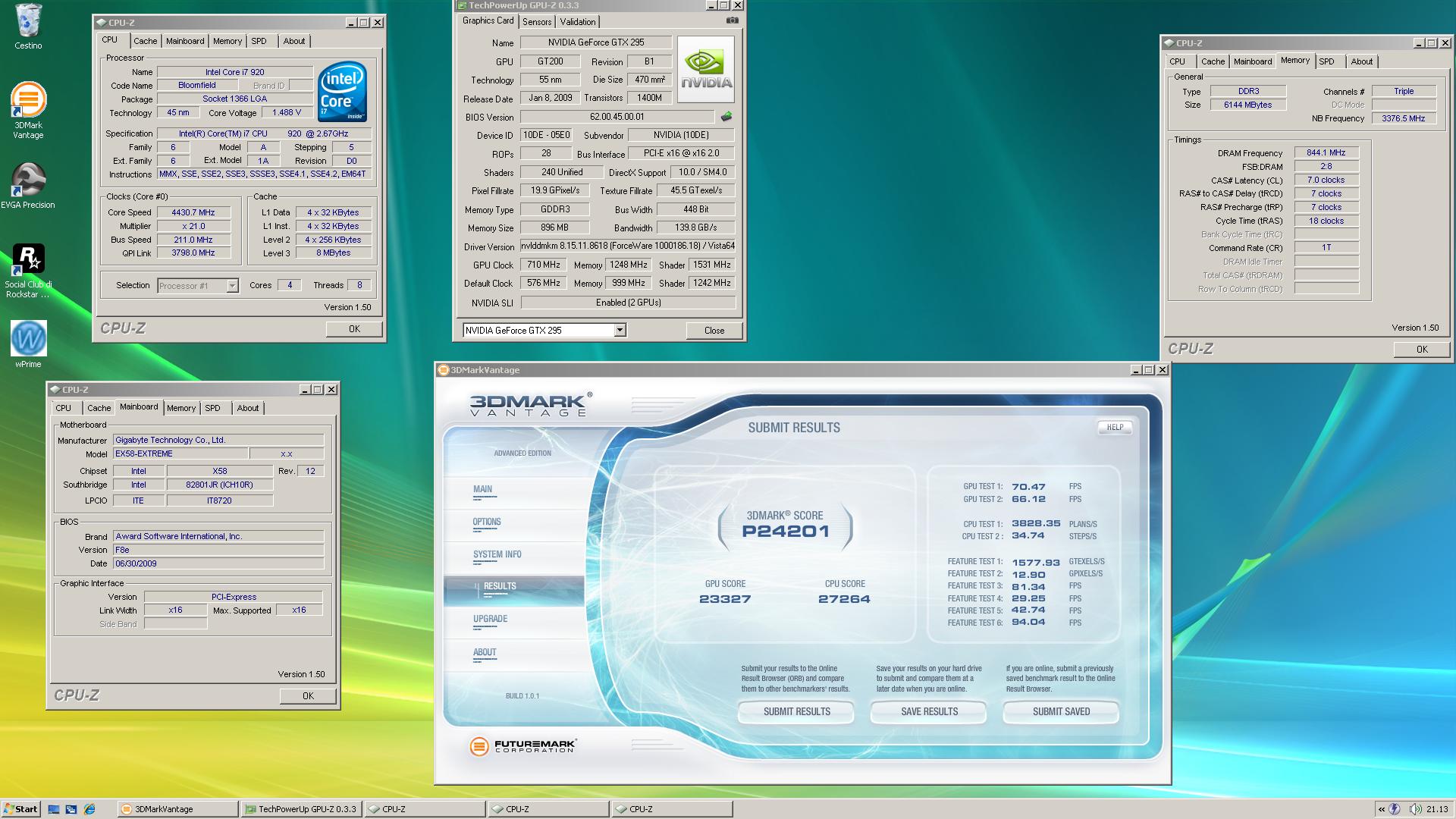Select Mainboard tab in right CPU-Z window

click(1253, 61)
